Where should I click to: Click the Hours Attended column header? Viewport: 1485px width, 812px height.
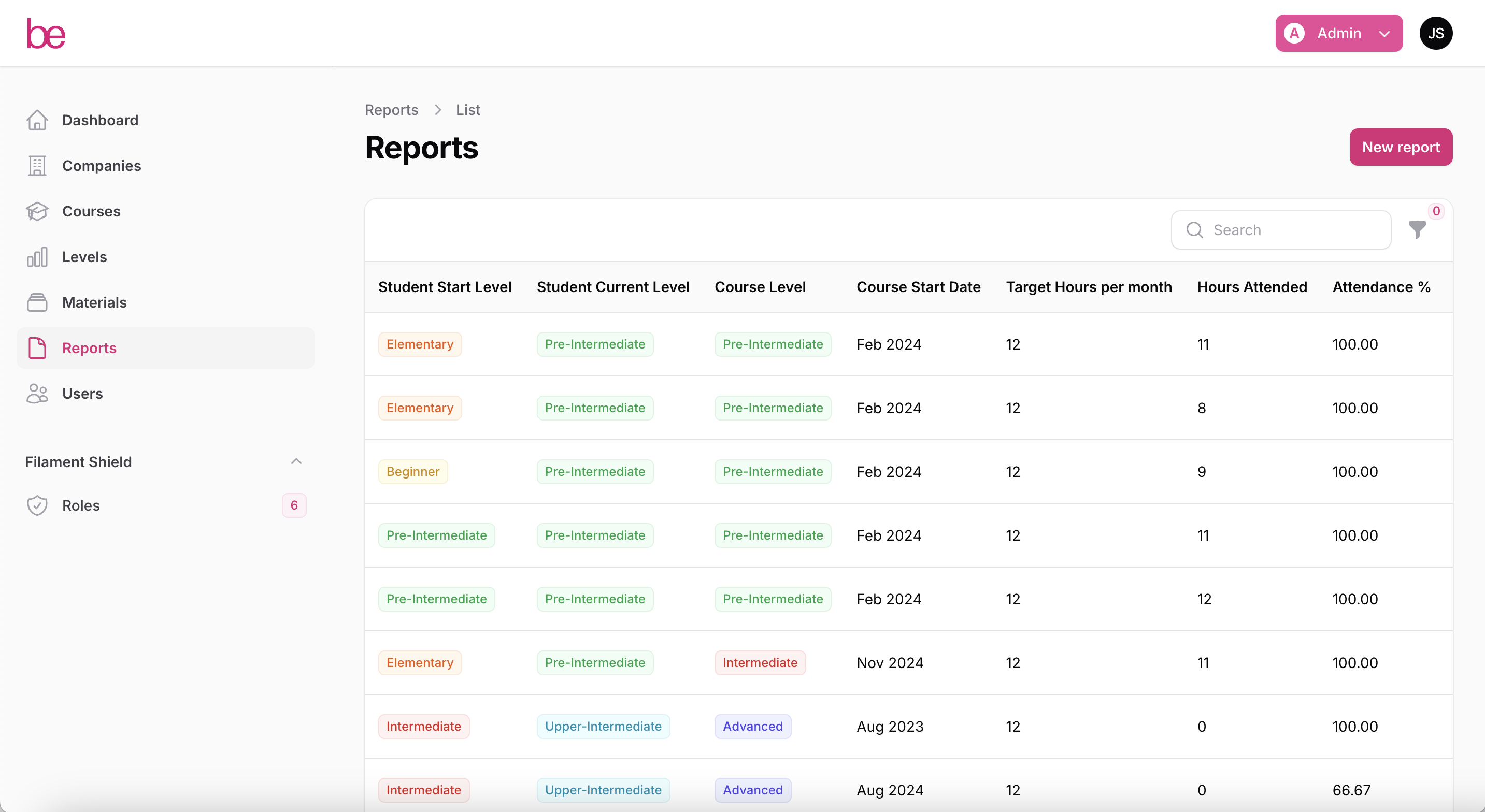[1251, 286]
